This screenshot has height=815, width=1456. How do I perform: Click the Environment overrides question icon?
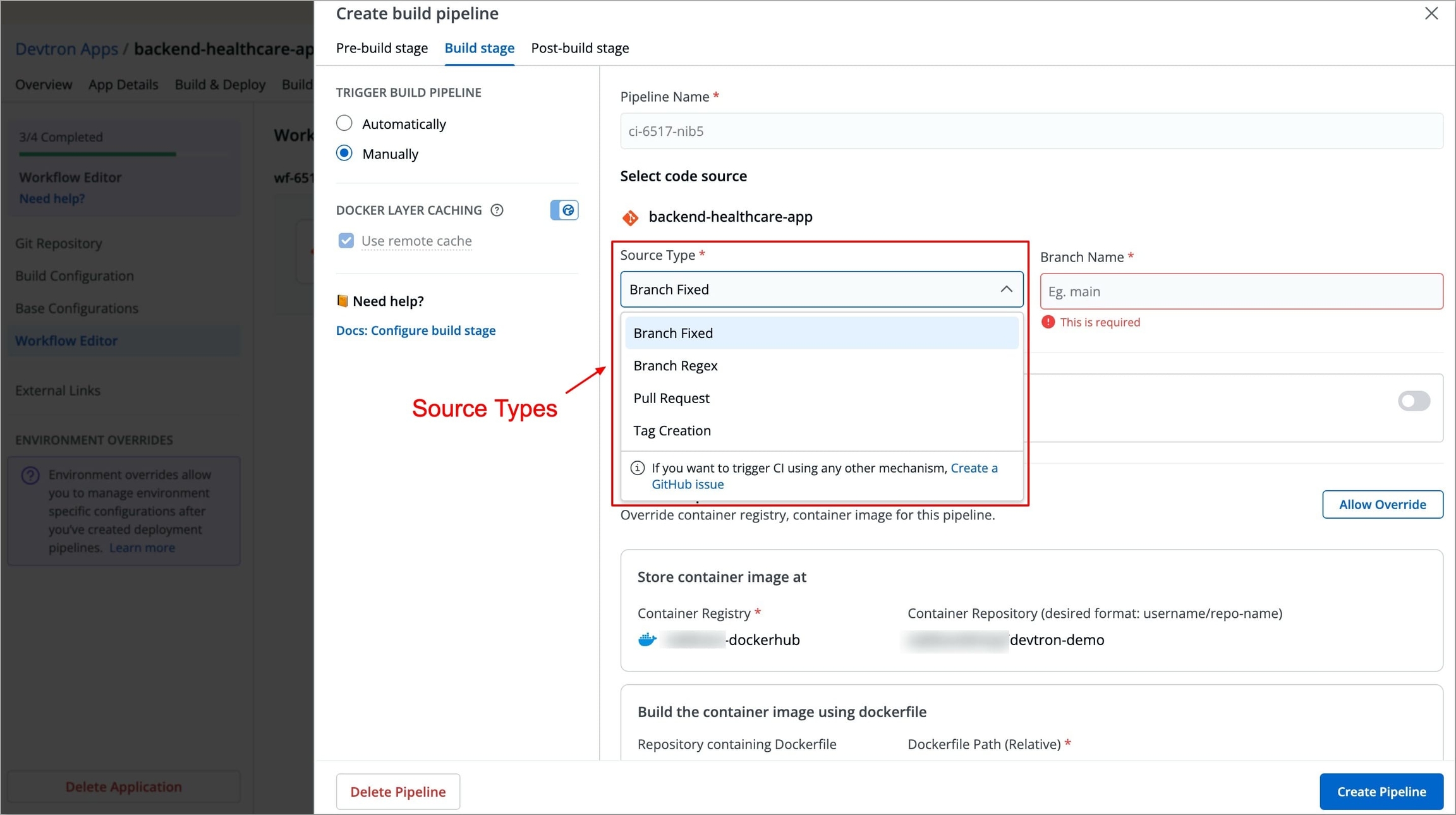[30, 475]
